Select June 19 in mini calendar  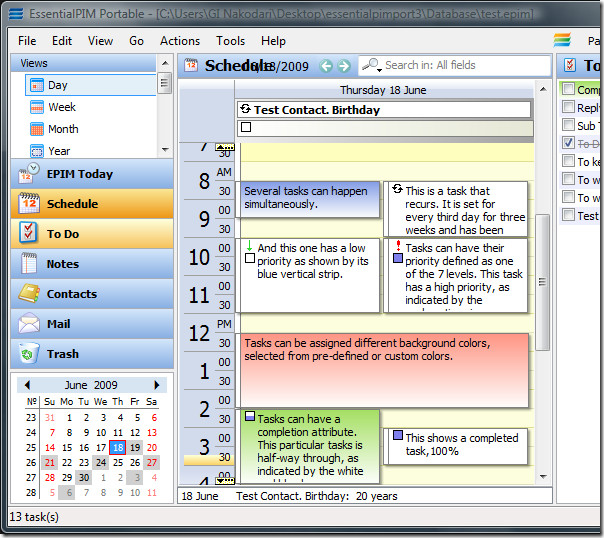point(135,447)
